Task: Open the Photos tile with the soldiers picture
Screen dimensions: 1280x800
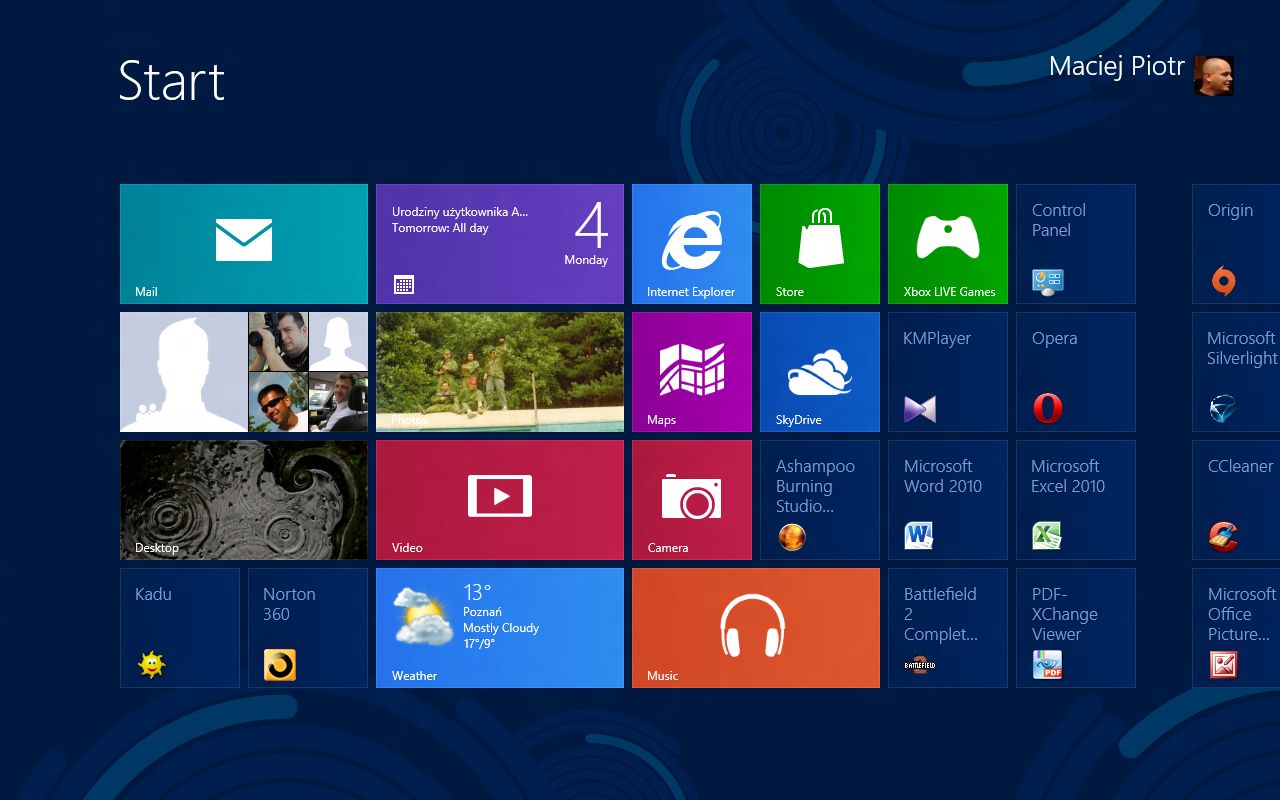Action: 500,372
